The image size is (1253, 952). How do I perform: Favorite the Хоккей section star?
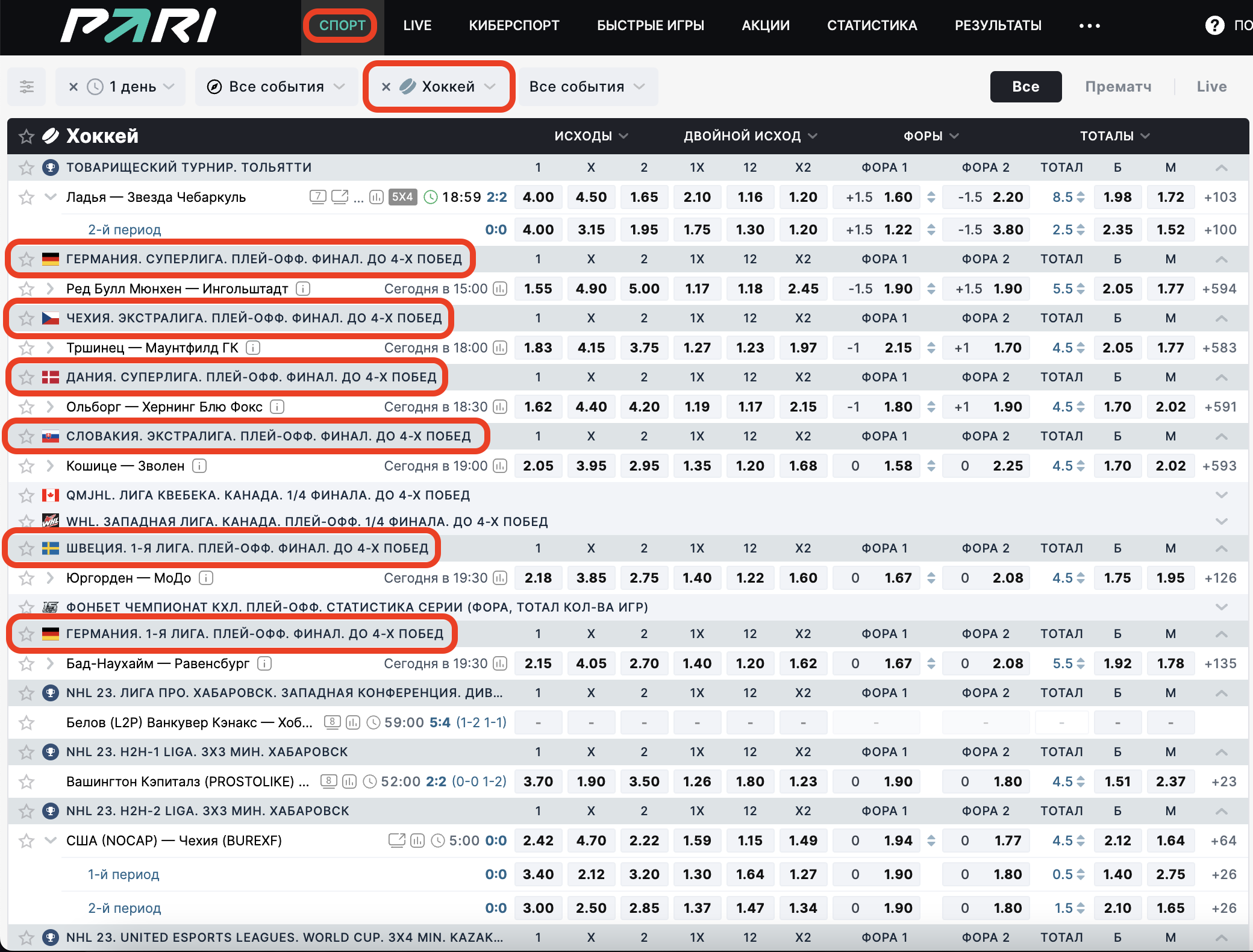tap(26, 136)
